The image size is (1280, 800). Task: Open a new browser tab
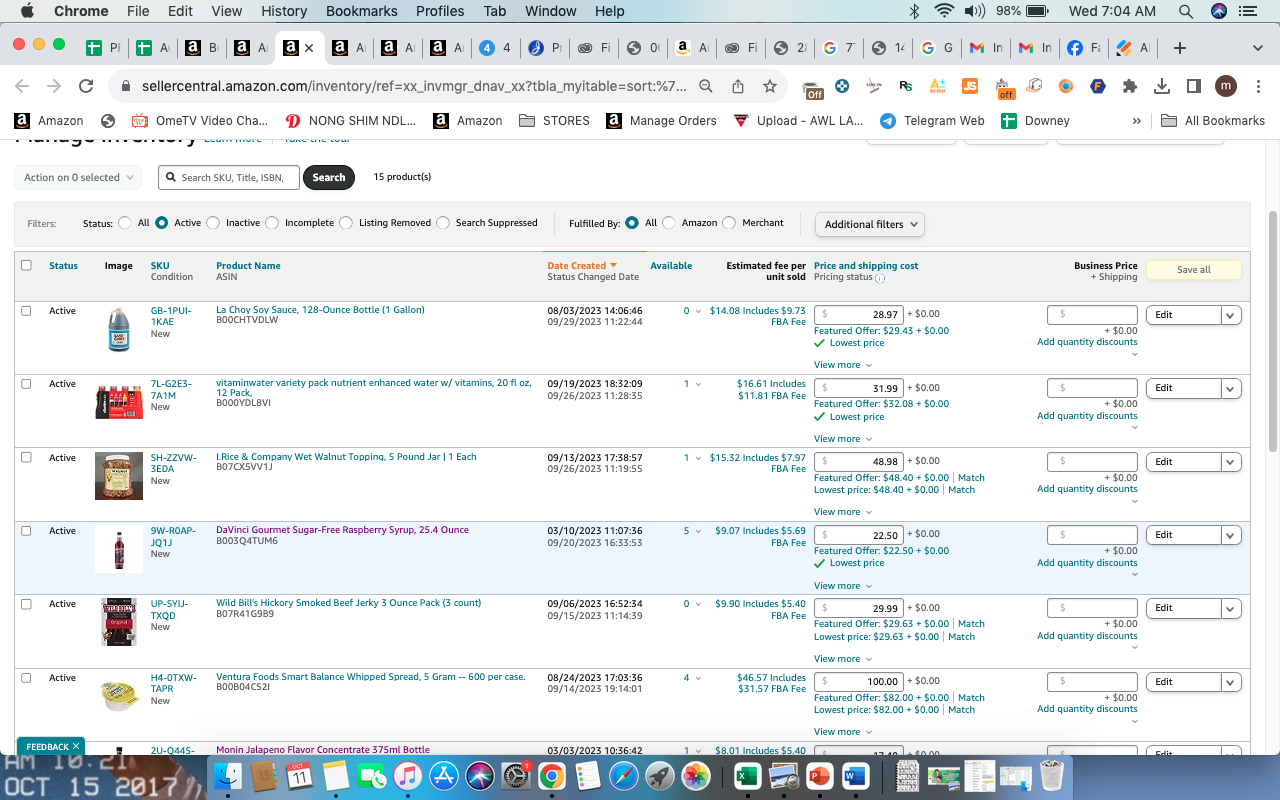tap(1180, 48)
